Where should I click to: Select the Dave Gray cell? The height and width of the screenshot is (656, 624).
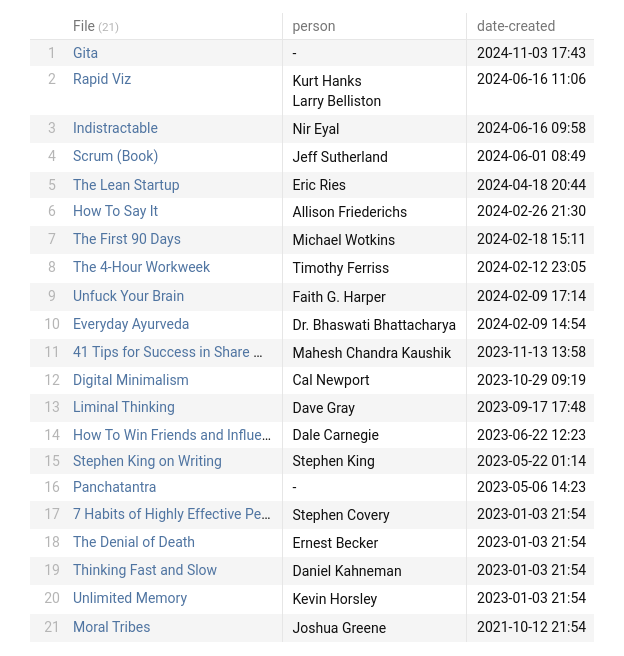[324, 408]
